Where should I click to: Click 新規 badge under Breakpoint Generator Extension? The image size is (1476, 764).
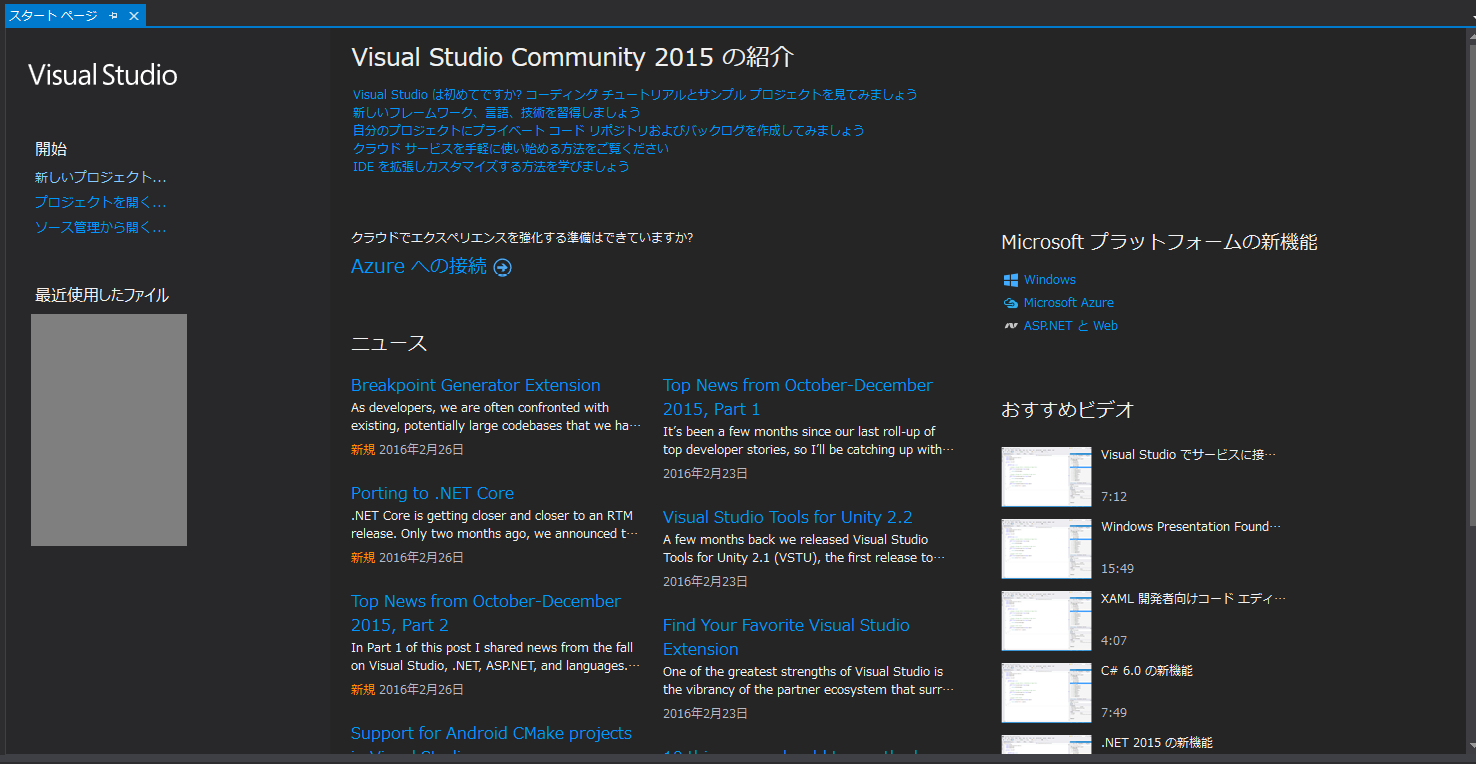coord(363,450)
